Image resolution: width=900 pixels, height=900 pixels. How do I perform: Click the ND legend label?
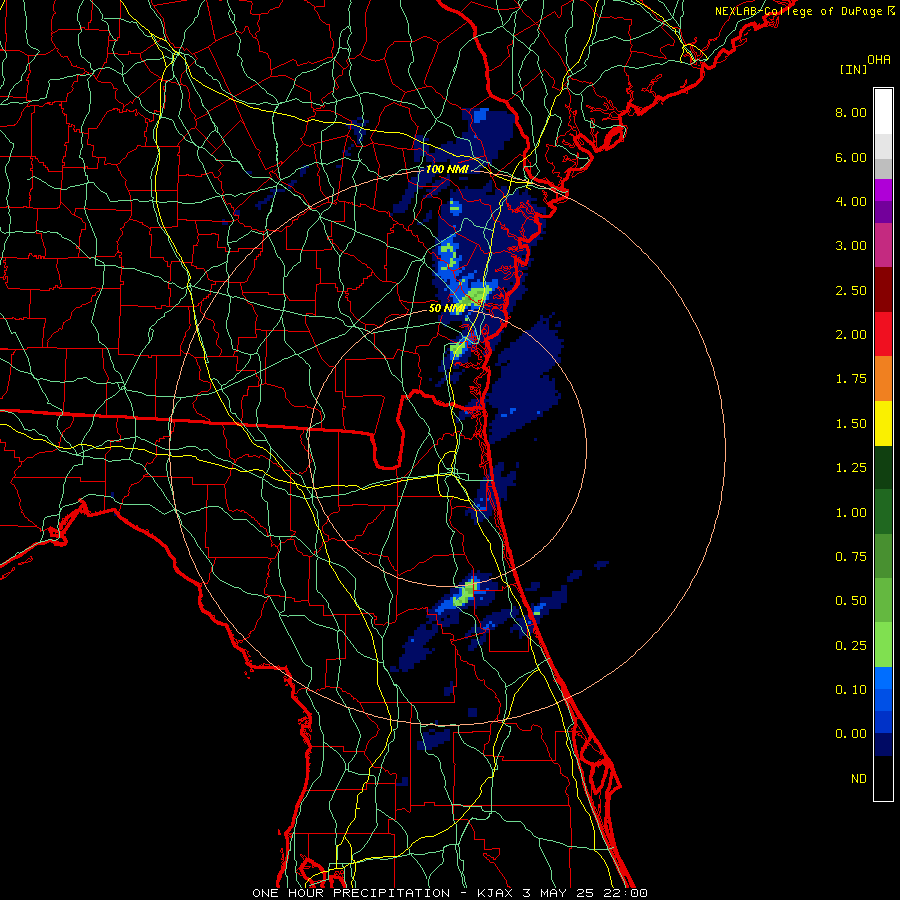[x=859, y=779]
